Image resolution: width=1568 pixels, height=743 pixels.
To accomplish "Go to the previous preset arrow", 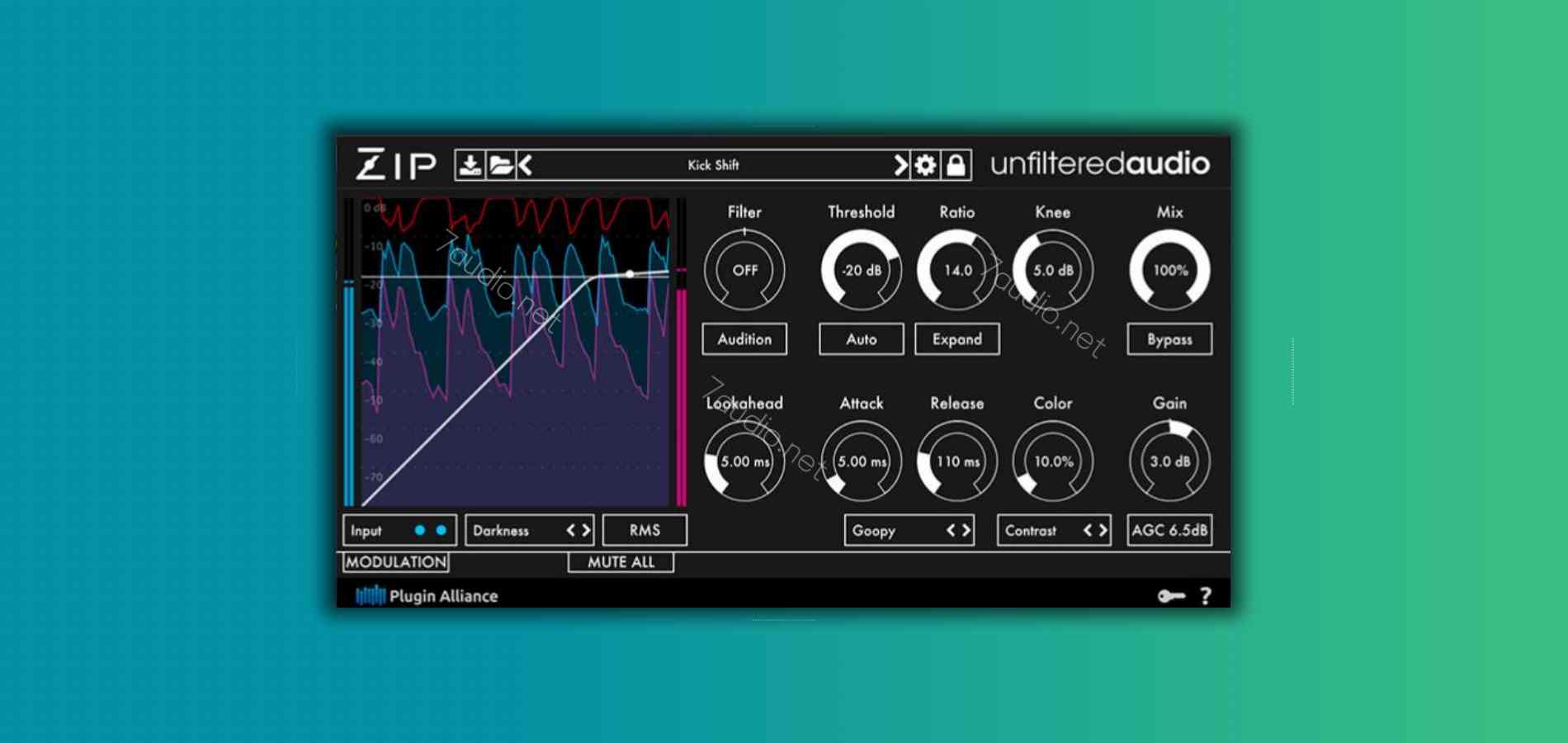I will [x=525, y=165].
